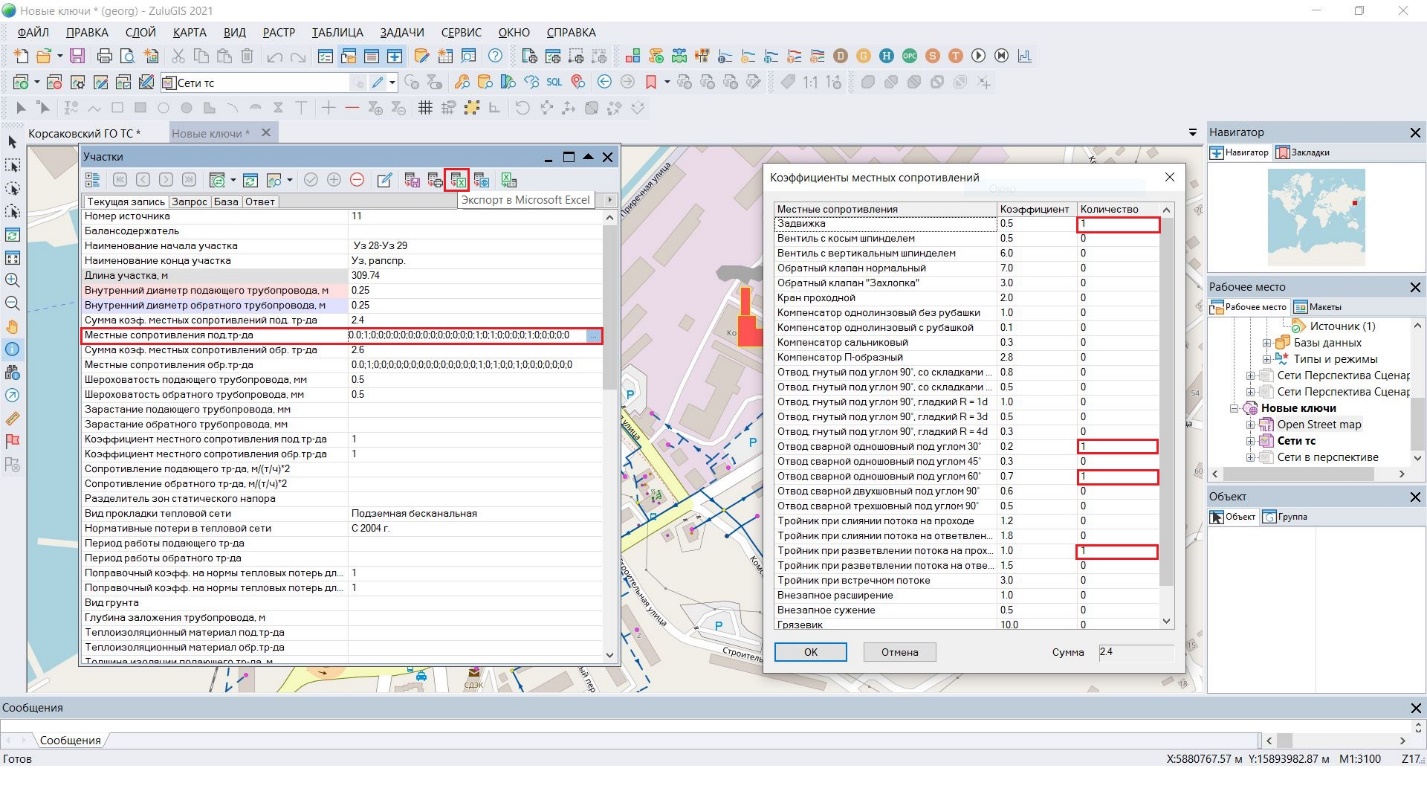
Task: Click the Export to Microsoft Excel icon
Action: coord(458,180)
